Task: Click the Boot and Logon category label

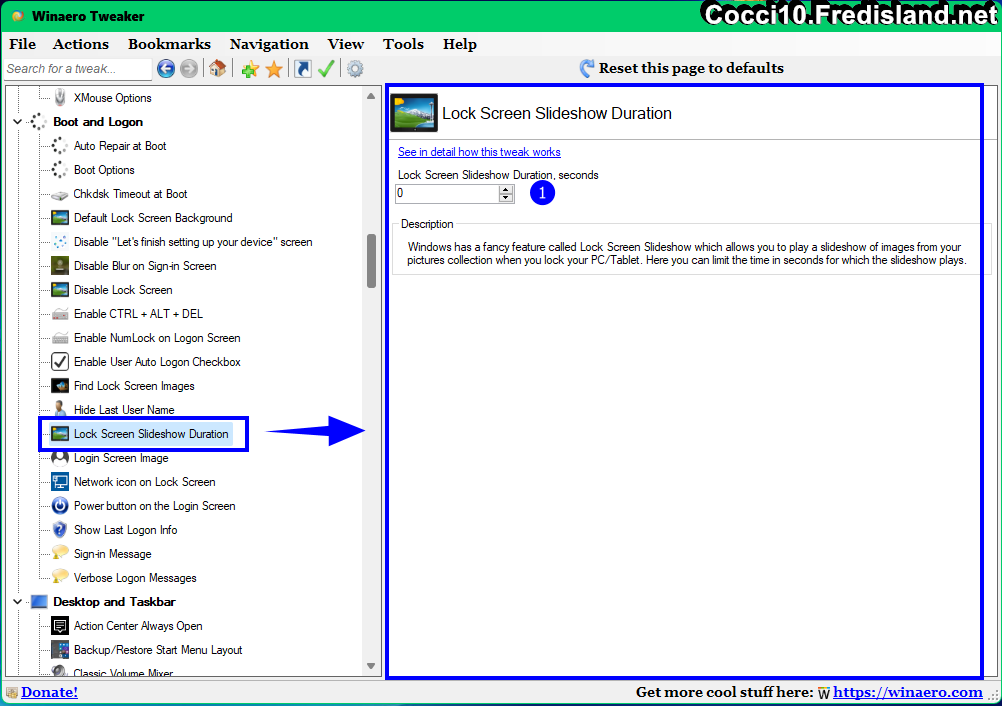Action: pos(98,122)
